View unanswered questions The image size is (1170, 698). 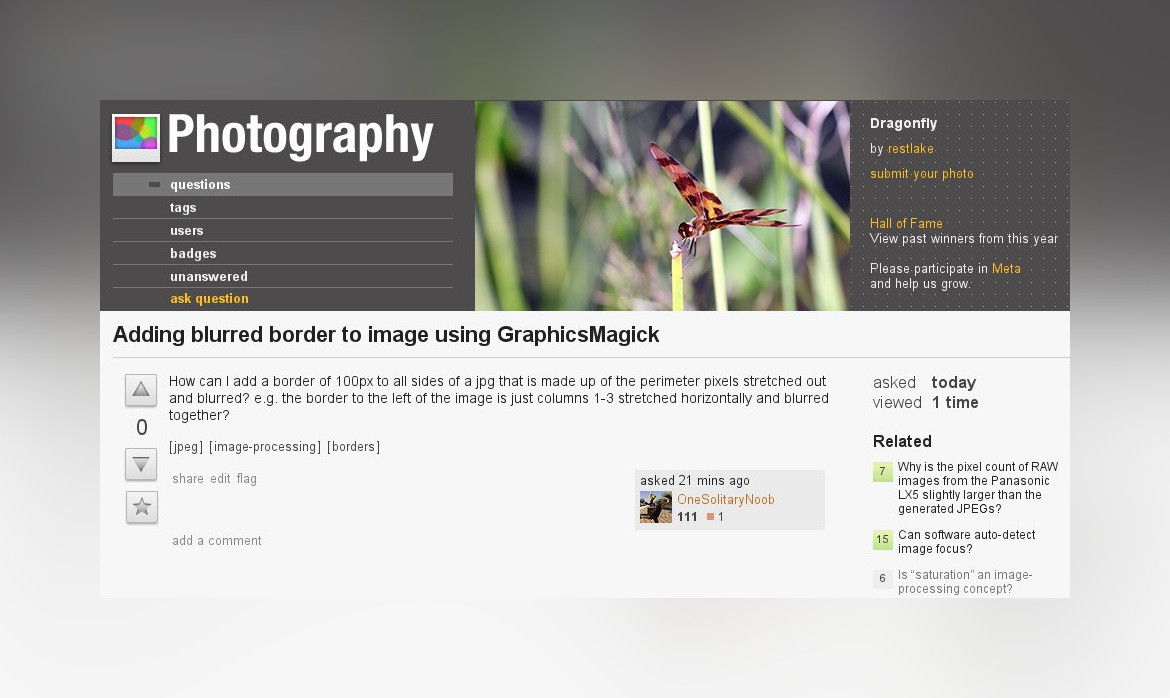[209, 276]
